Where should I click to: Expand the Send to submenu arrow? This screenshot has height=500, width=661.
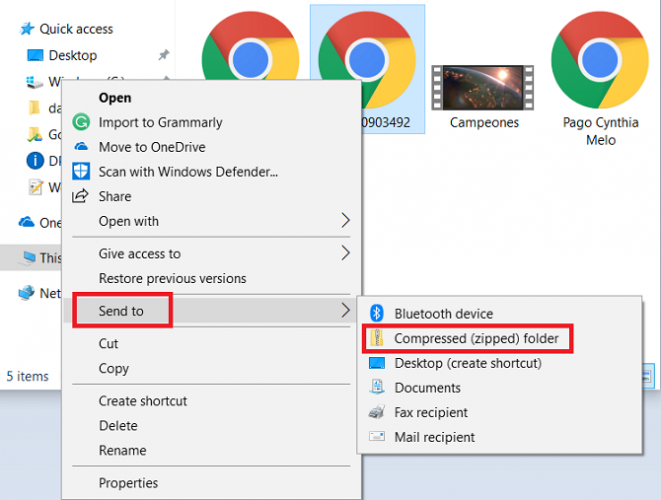pyautogui.click(x=345, y=310)
